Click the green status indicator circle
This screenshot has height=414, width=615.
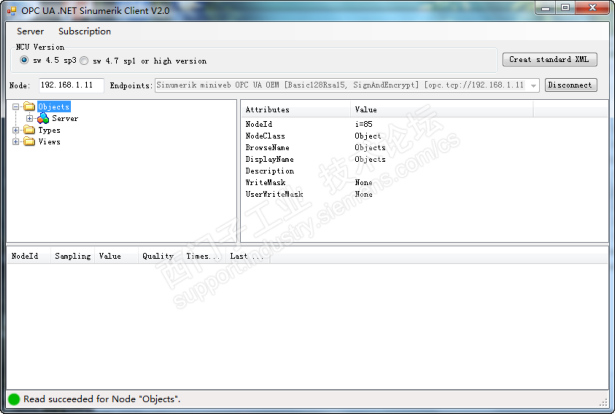click(14, 399)
